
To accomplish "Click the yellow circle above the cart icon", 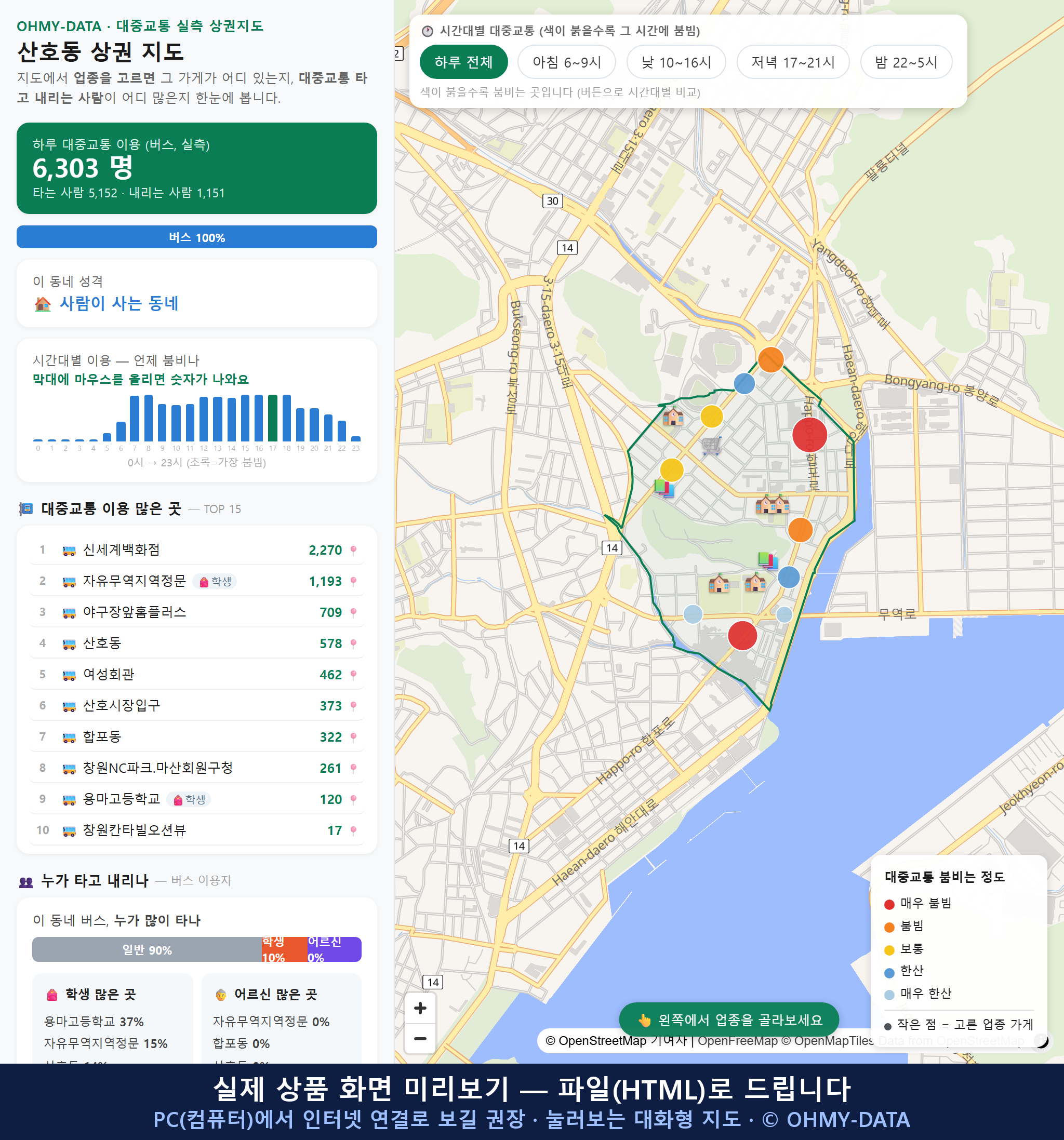I will [711, 417].
